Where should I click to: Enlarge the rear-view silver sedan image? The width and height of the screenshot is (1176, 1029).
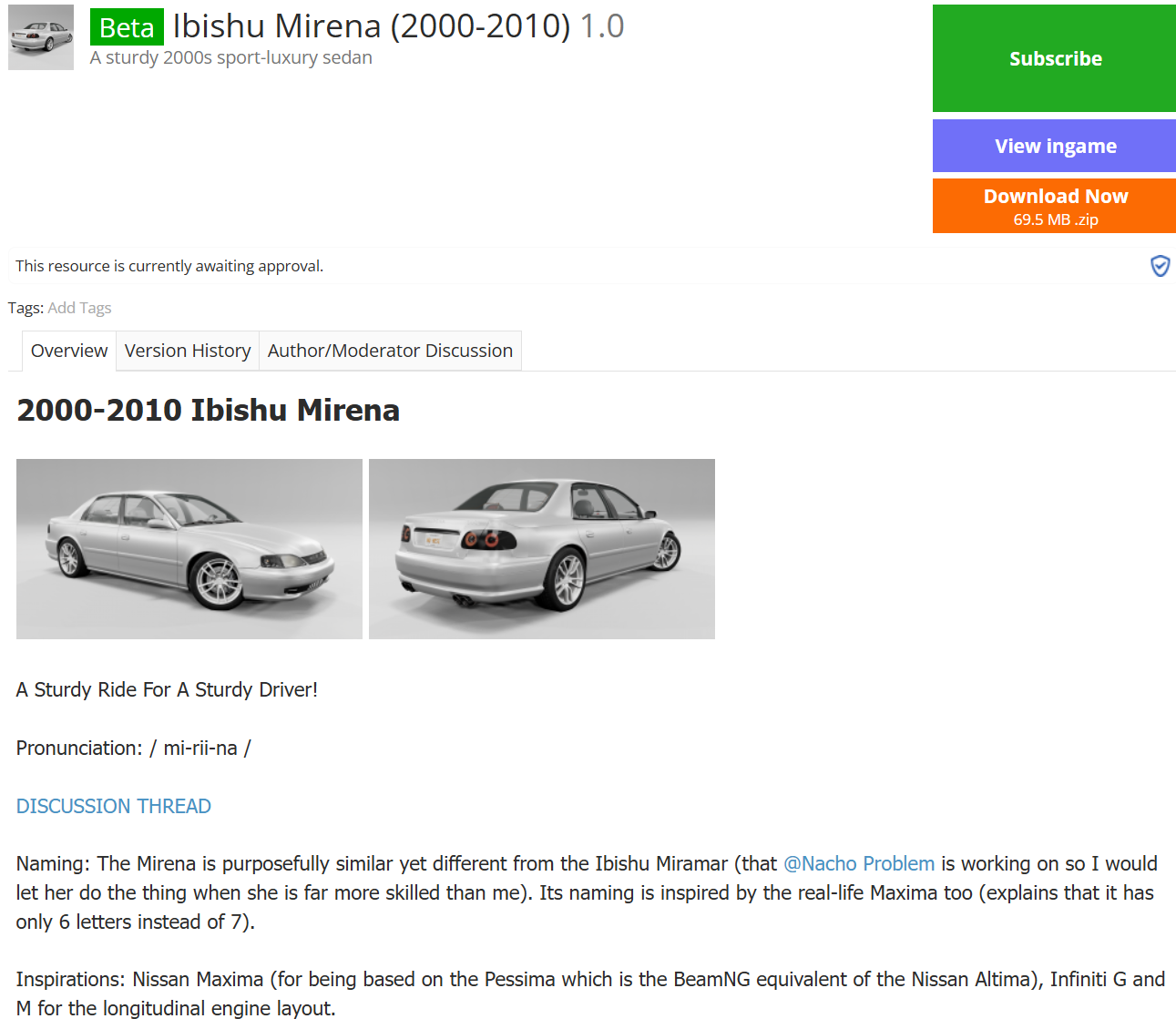542,549
